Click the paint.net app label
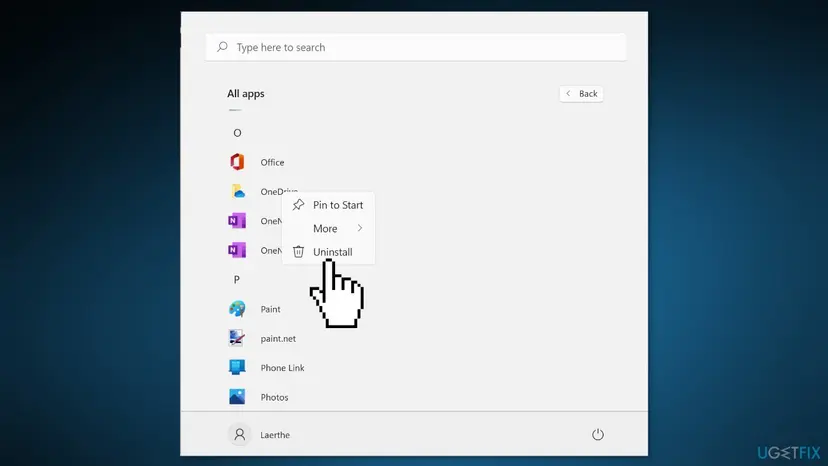The height and width of the screenshot is (466, 828). pos(278,339)
